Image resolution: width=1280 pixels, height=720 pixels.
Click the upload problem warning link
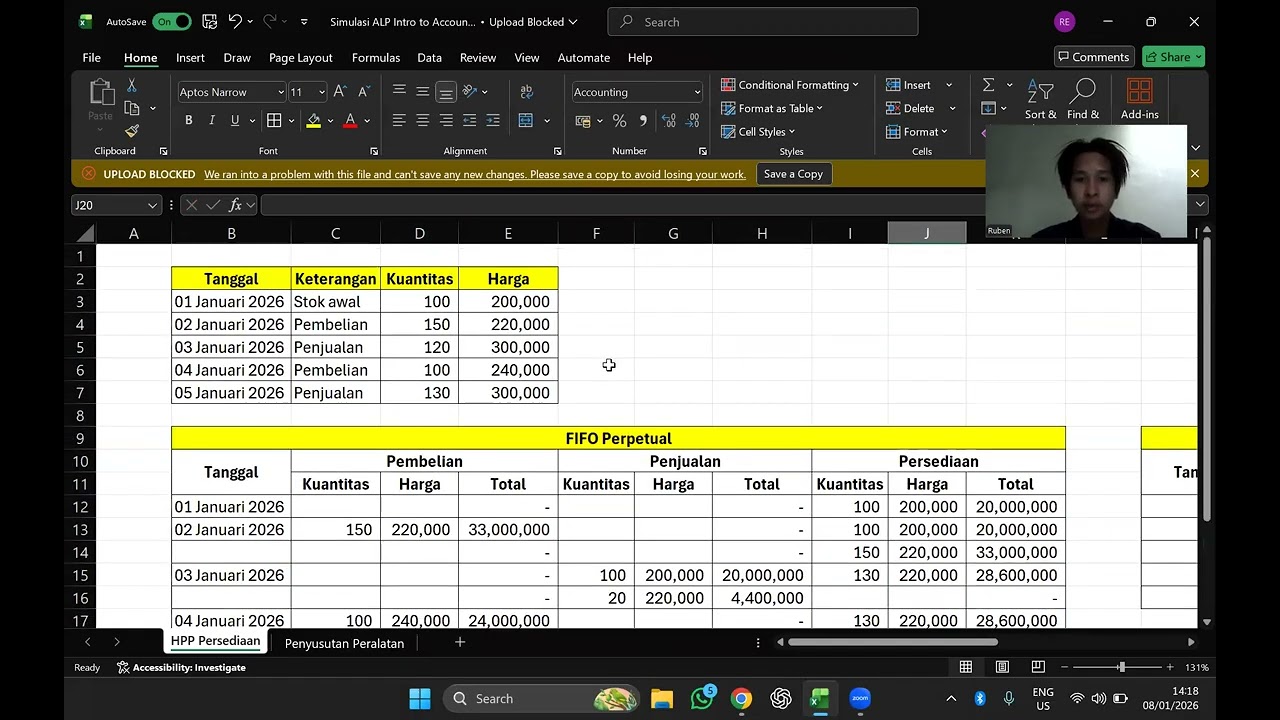point(475,174)
